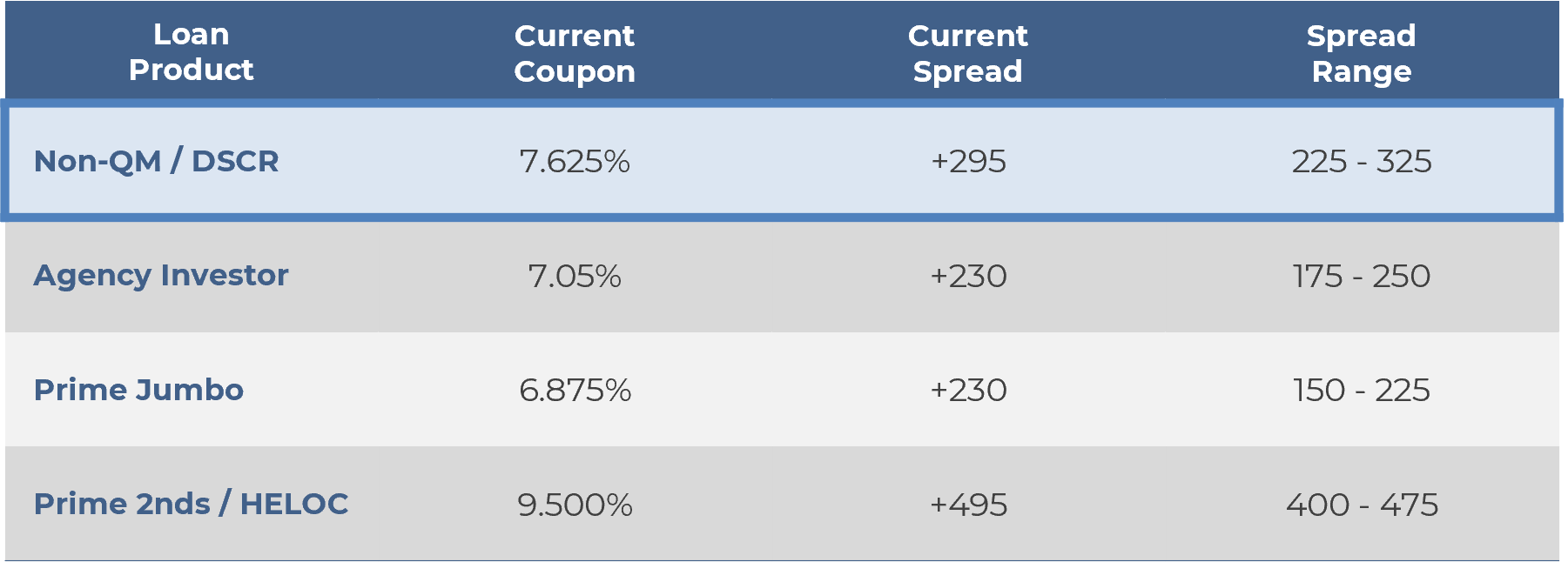Click the Spread Range column header

pos(1361,53)
